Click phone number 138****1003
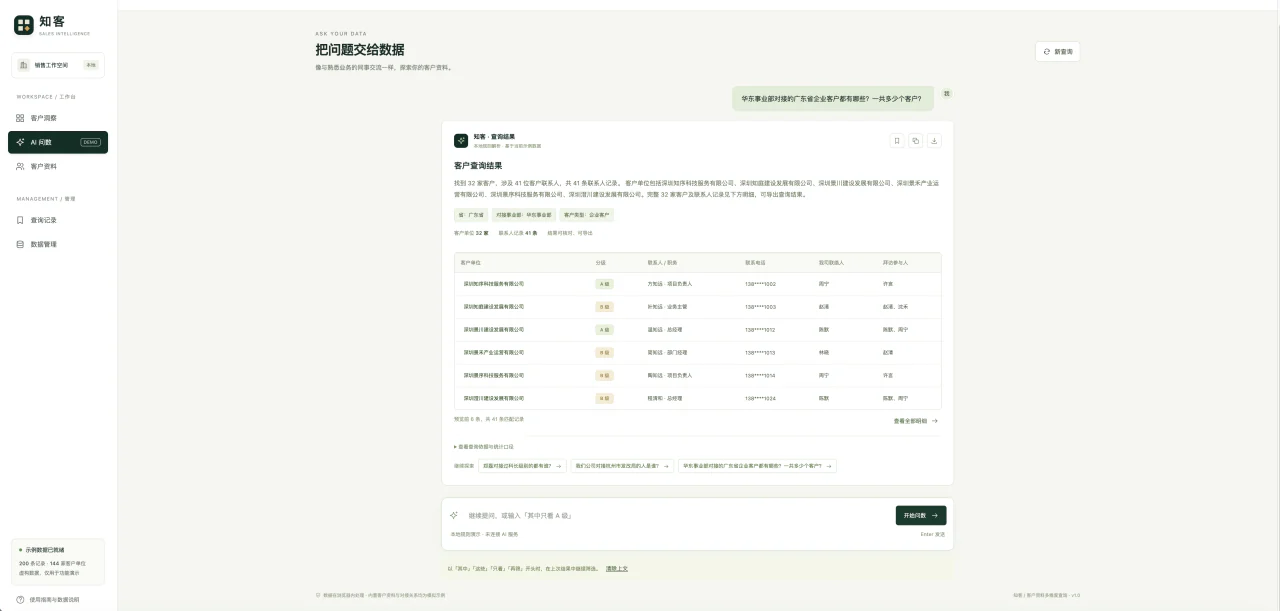This screenshot has height=611, width=1280. click(x=760, y=307)
